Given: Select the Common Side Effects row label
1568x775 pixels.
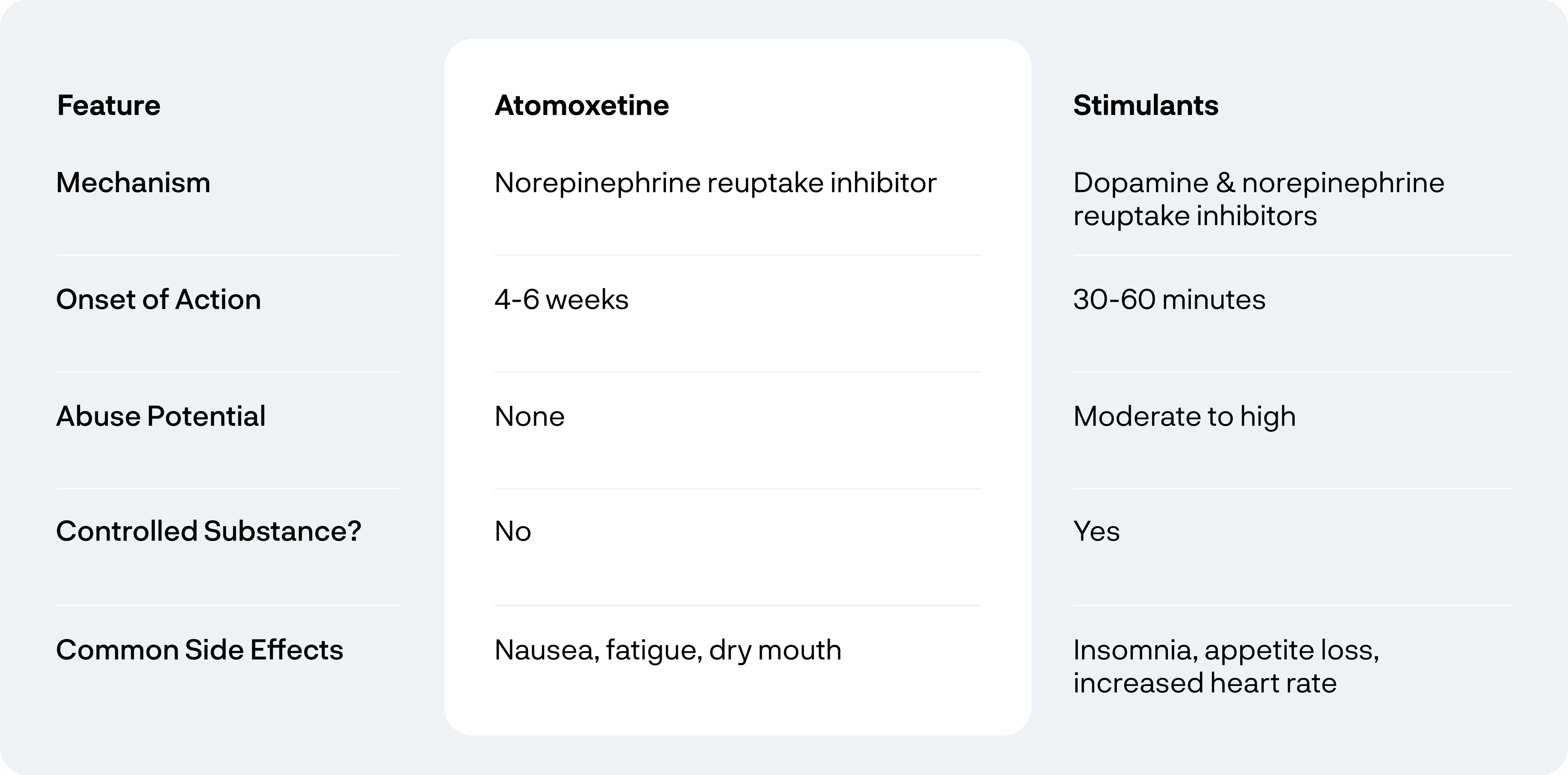Looking at the screenshot, I should click(x=200, y=650).
